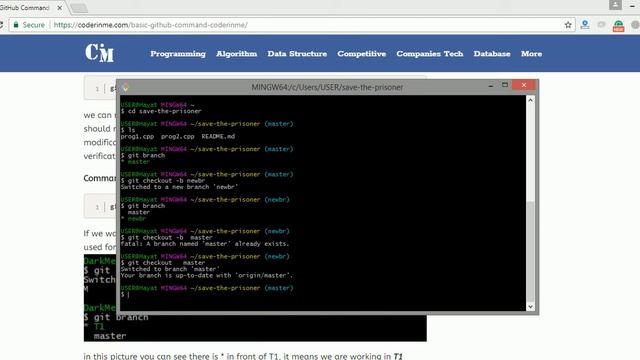The height and width of the screenshot is (360, 640).
Task: Click terminal scrollbar down arrow
Action: point(530,307)
